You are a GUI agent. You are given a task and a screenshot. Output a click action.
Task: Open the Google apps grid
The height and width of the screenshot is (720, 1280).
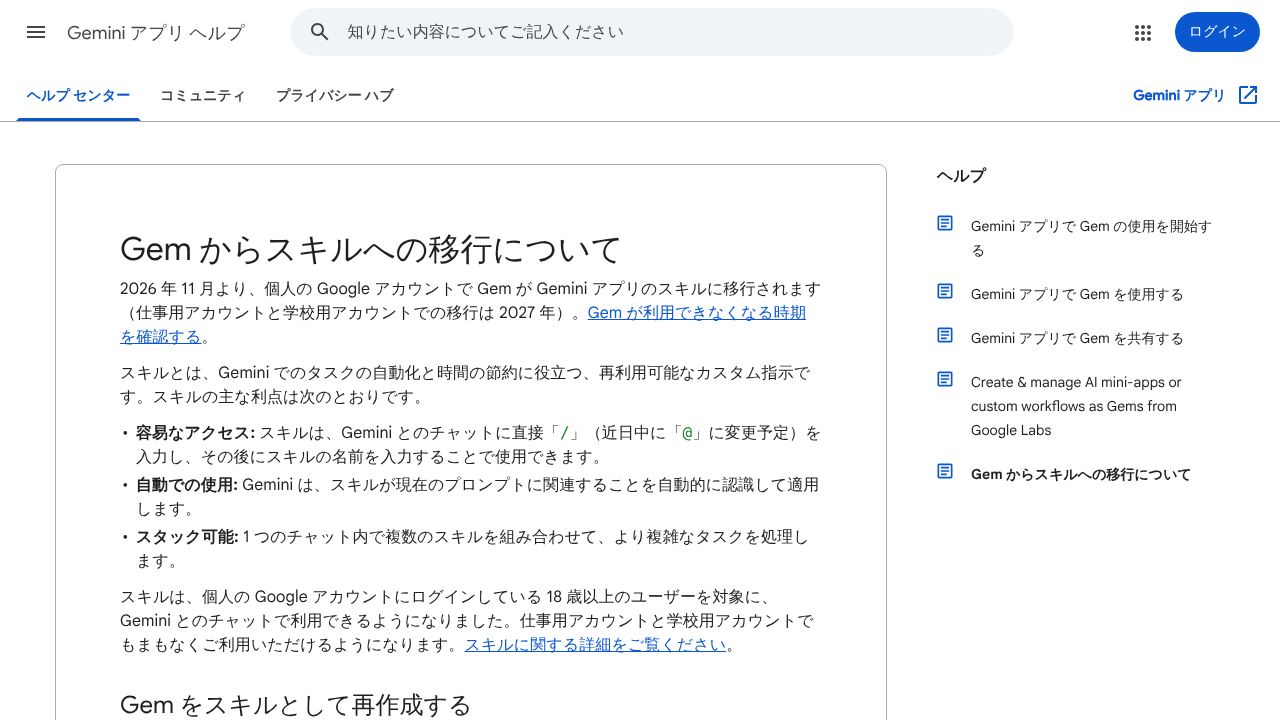click(x=1143, y=32)
